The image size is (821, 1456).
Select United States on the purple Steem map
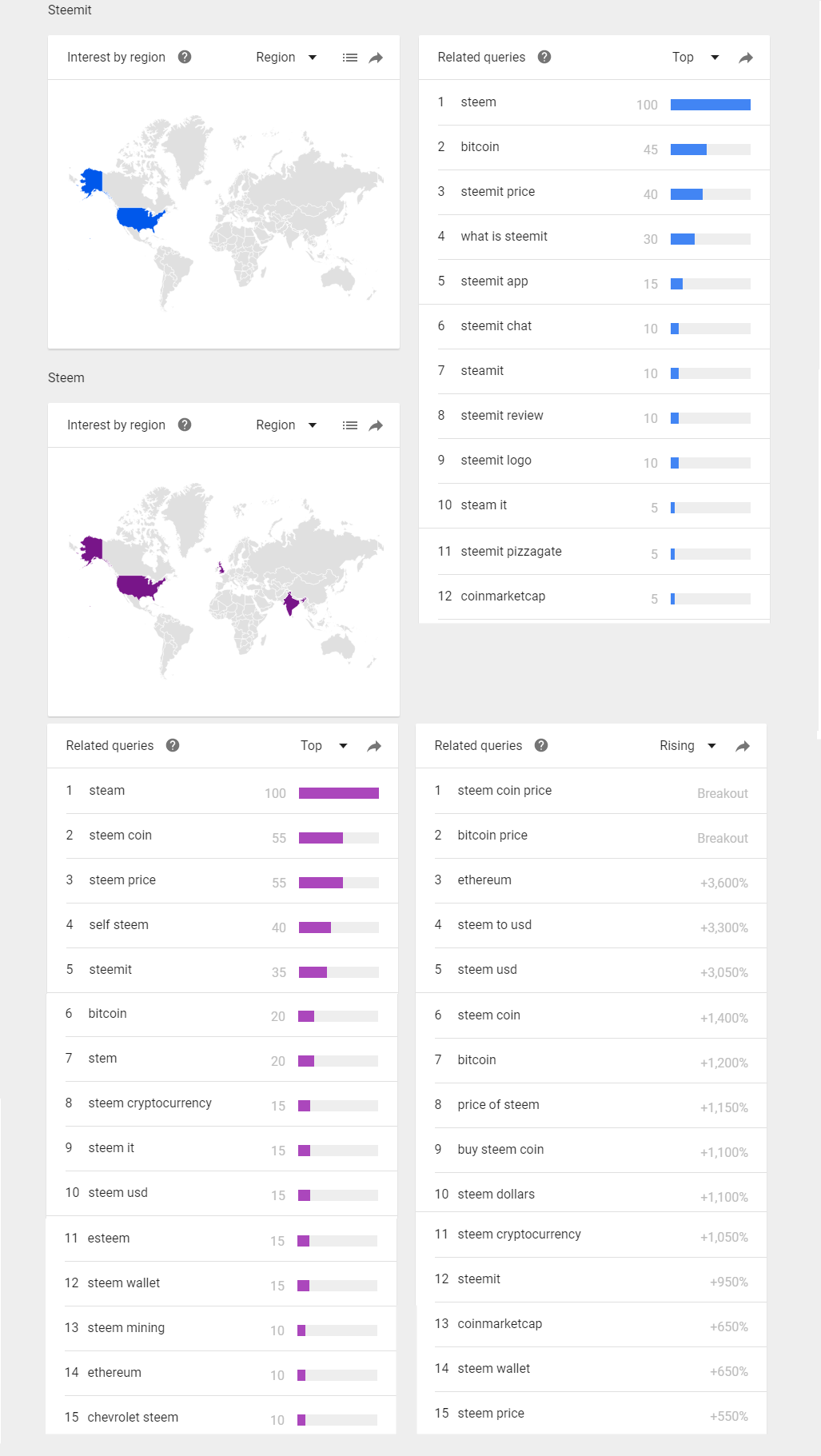pos(139,586)
